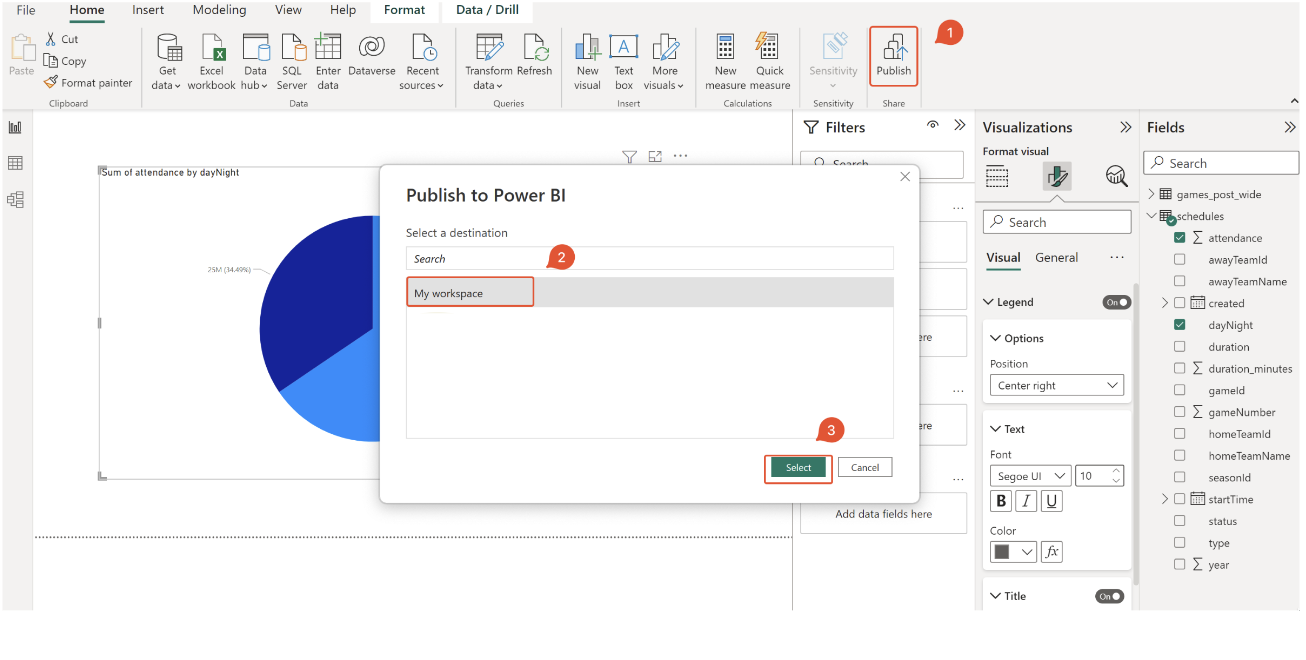This screenshot has width=1306, height=660.
Task: Toggle the Title On switch
Action: pos(1110,596)
